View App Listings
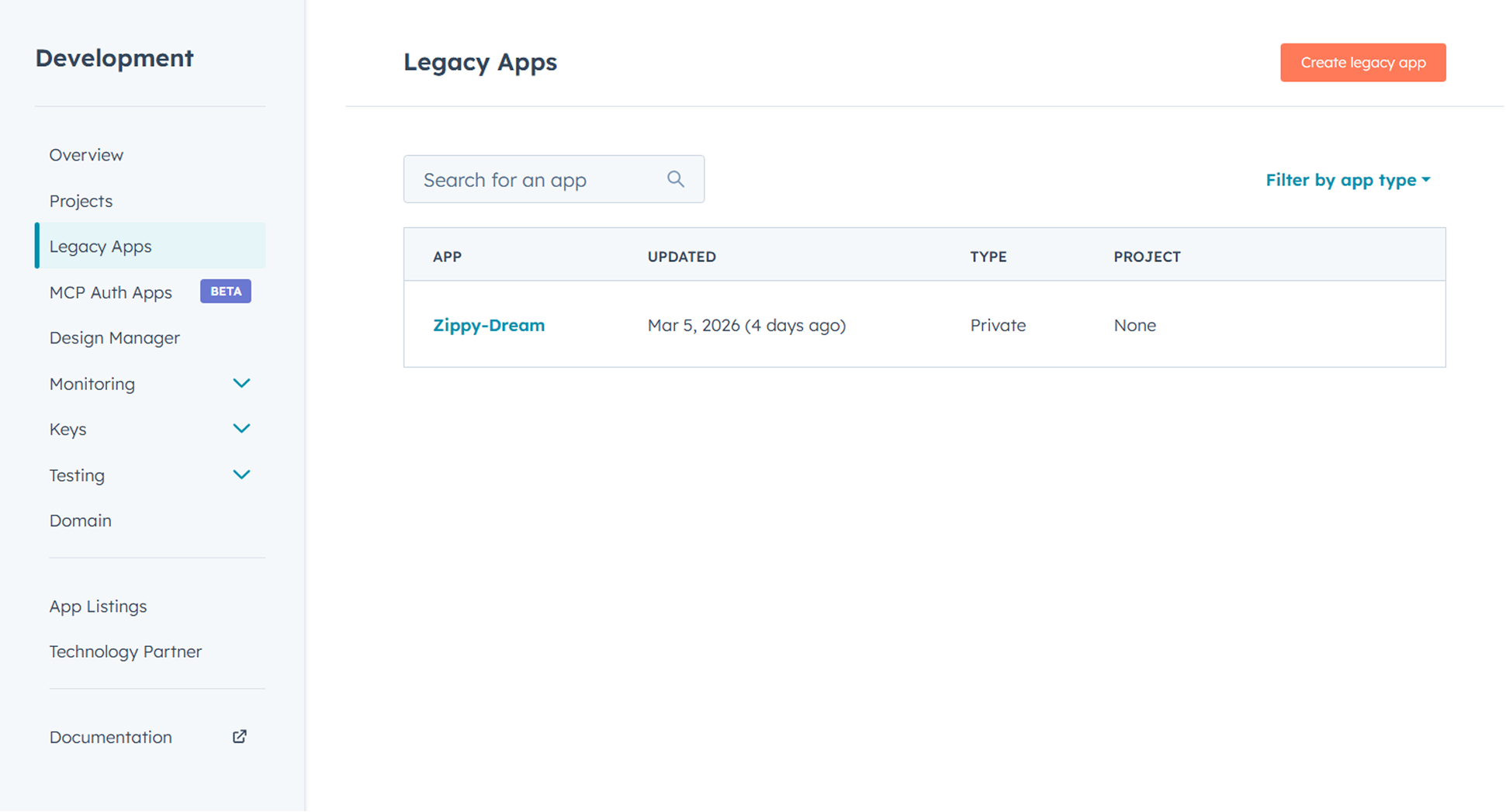The width and height of the screenshot is (1506, 812). 98,606
